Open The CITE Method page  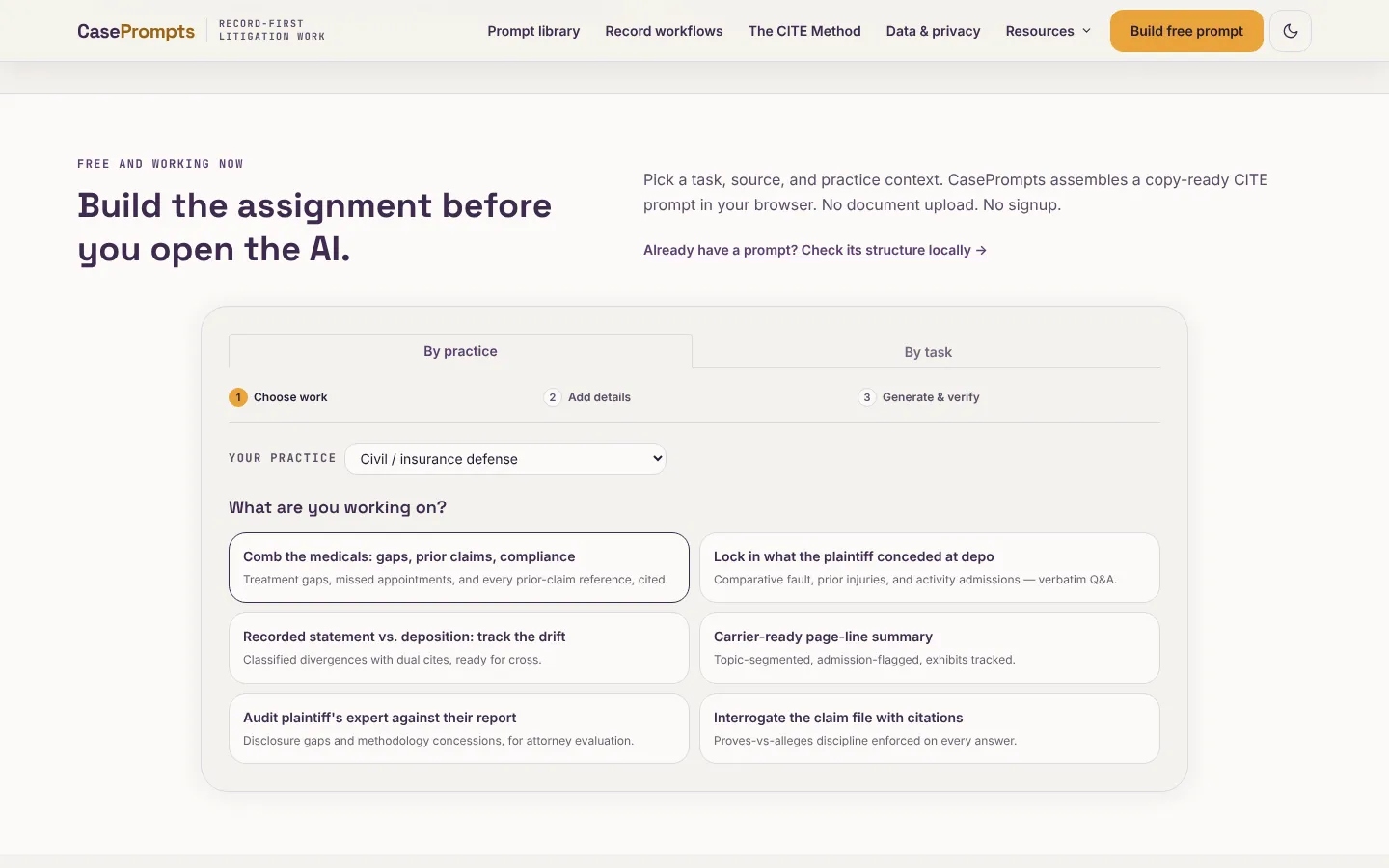[x=804, y=31]
